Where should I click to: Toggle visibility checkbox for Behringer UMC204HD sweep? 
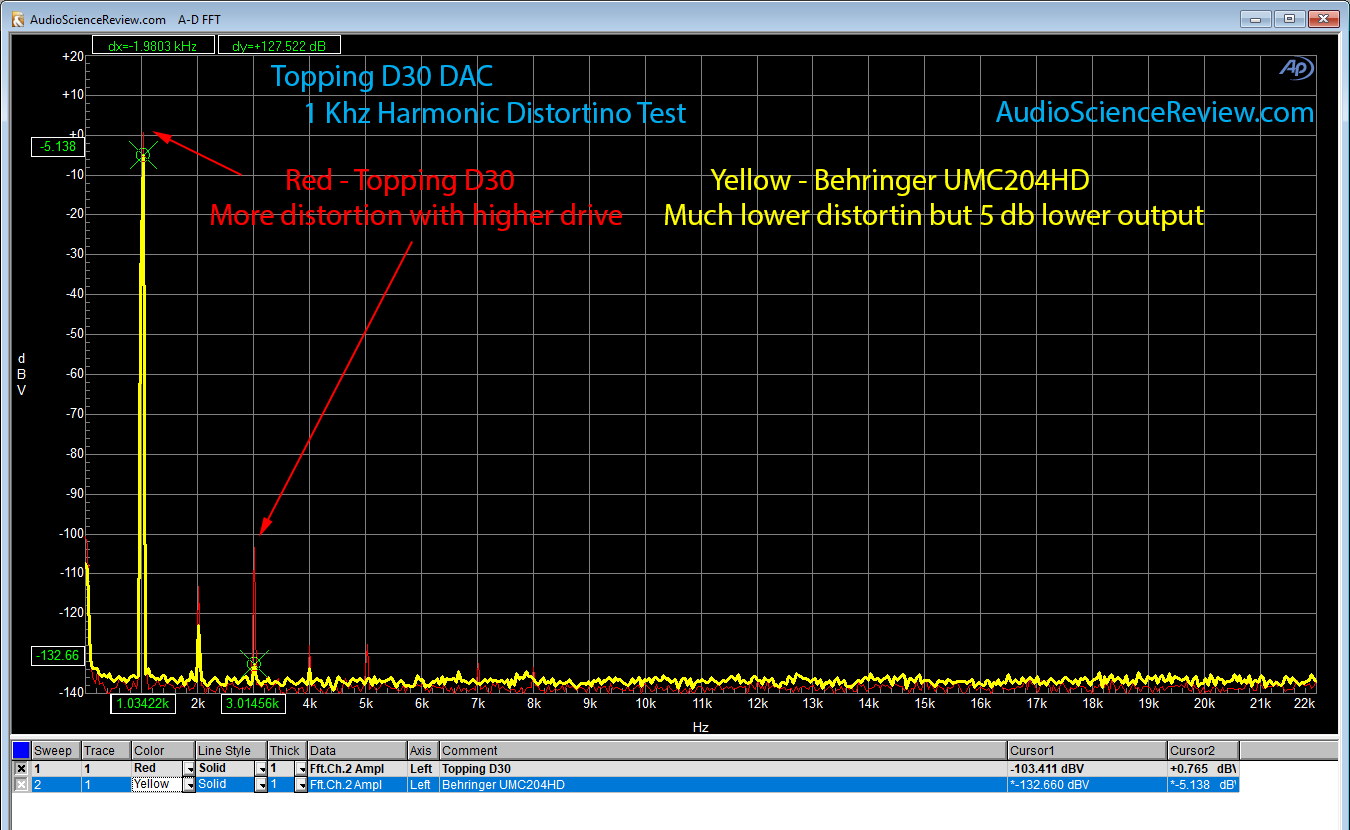pyautogui.click(x=21, y=785)
